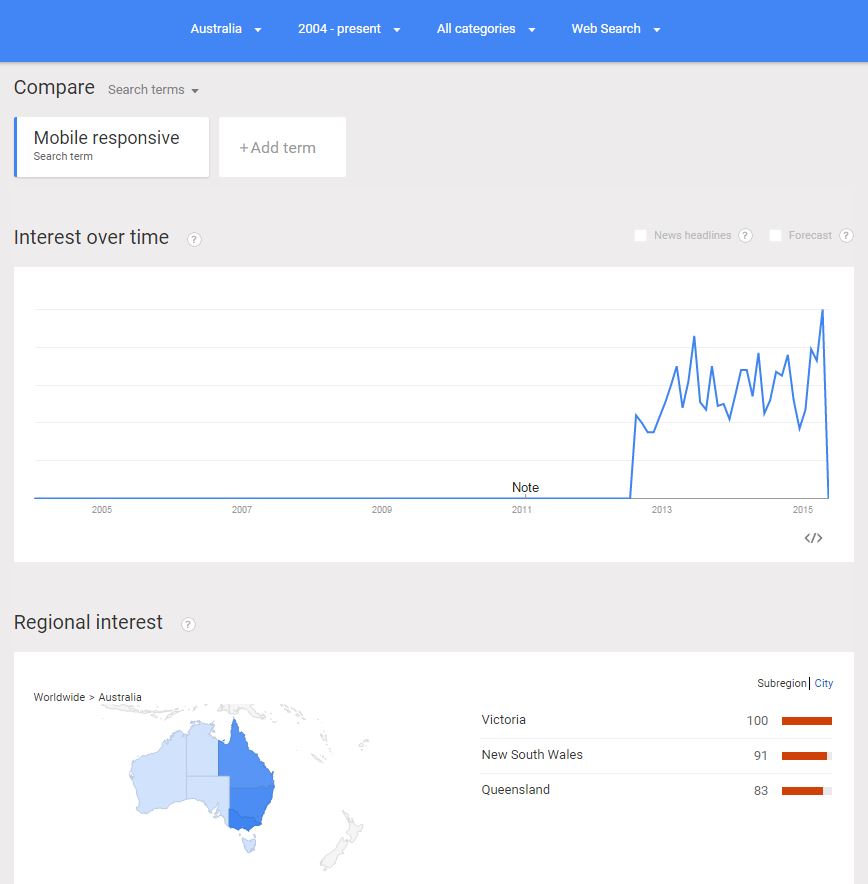Expand the Search terms compare dropdown

point(152,90)
